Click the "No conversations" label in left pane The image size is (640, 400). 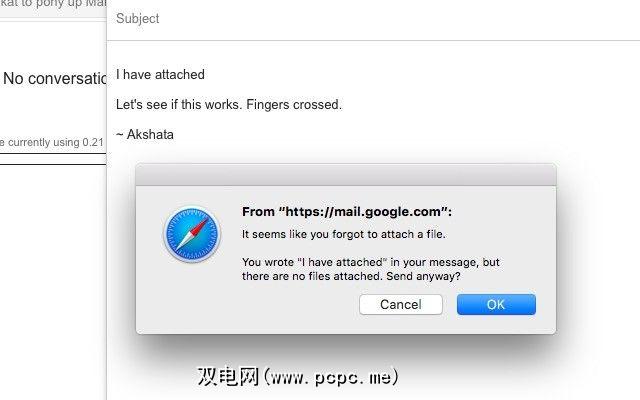(54, 78)
